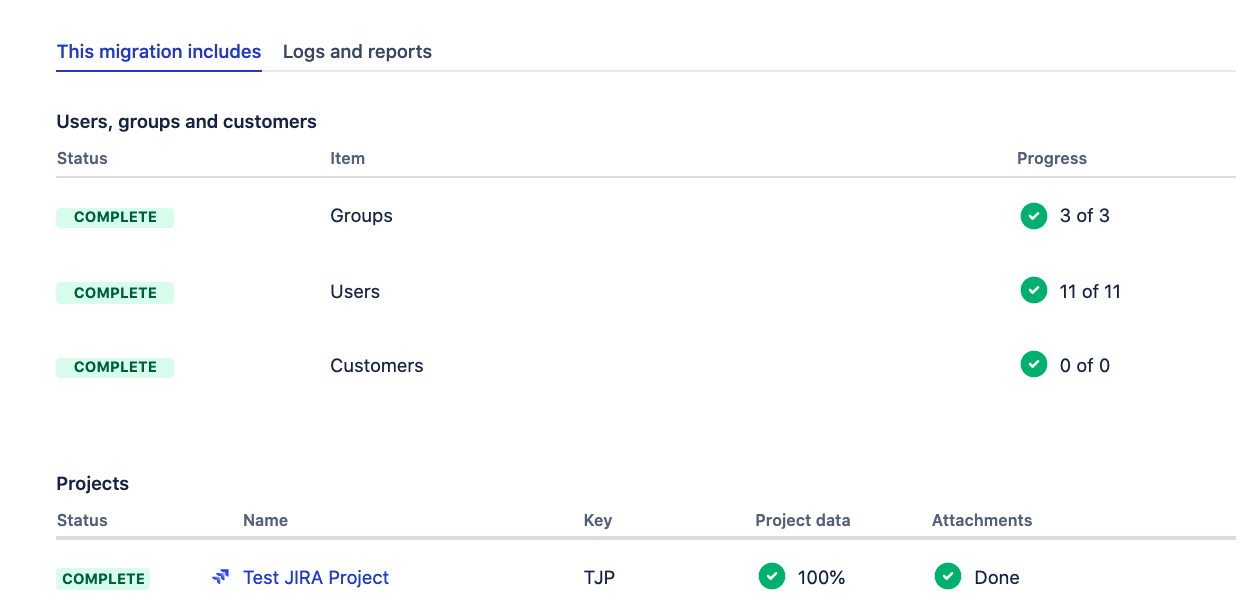Image resolution: width=1254 pixels, height=608 pixels.
Task: Click the 100% project data value
Action: point(821,578)
